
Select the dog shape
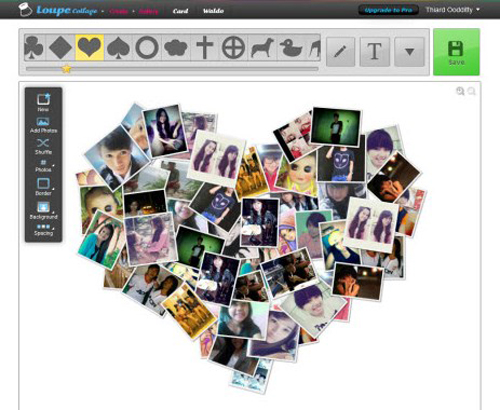point(262,48)
